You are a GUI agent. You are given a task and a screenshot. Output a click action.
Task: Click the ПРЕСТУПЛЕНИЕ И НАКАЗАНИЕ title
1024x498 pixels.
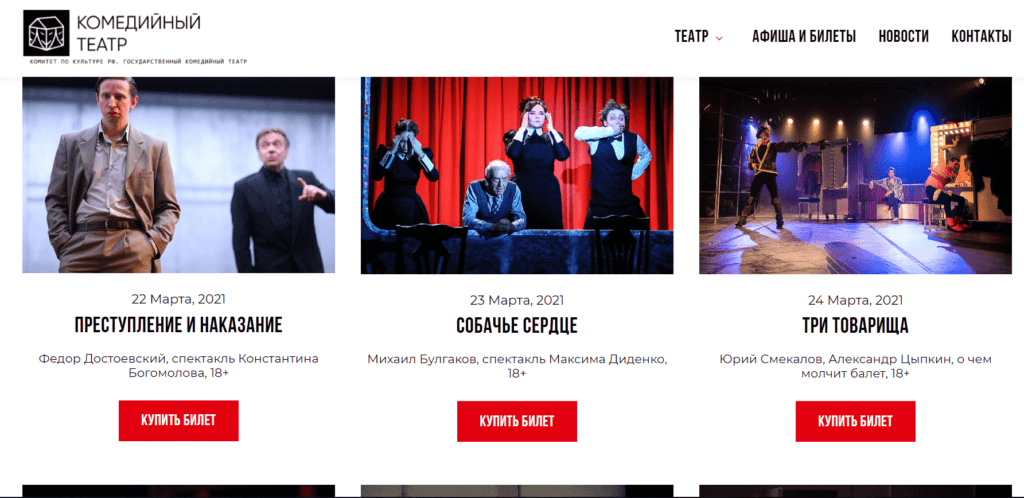click(178, 325)
